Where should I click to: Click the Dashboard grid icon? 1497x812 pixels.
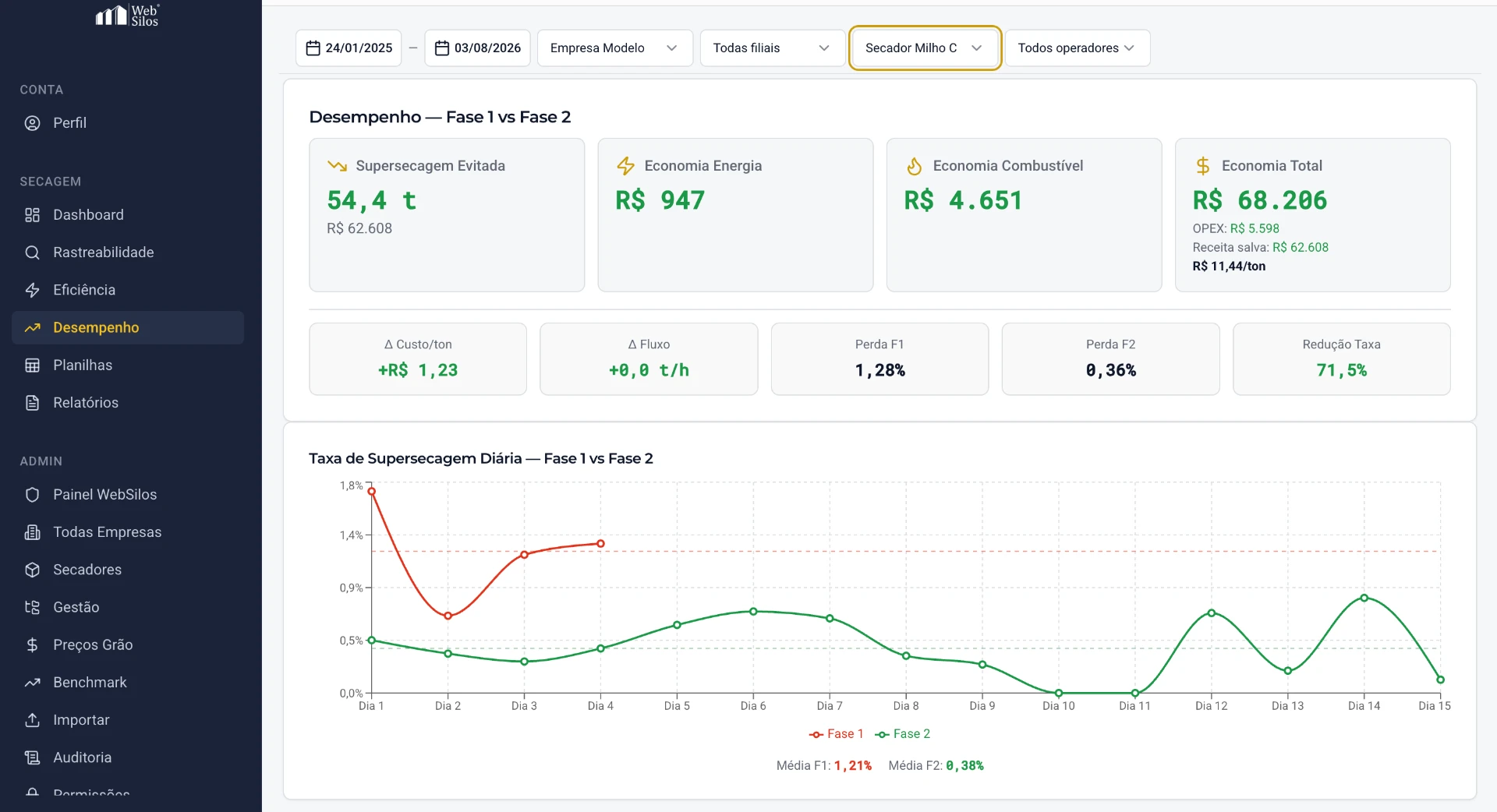tap(32, 215)
